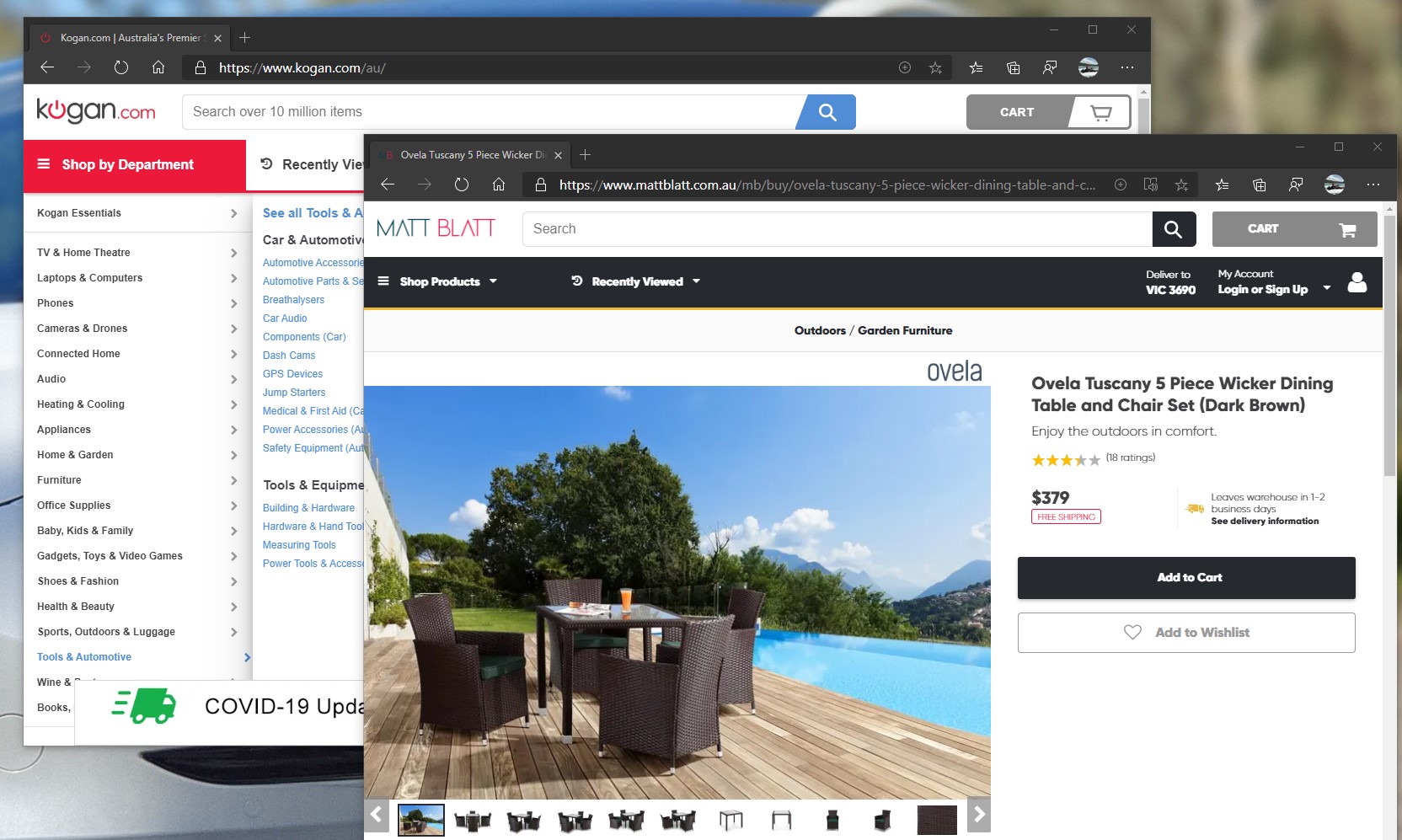Open a new tab in Matt Blatt window
Image resolution: width=1402 pixels, height=840 pixels.
click(x=585, y=155)
